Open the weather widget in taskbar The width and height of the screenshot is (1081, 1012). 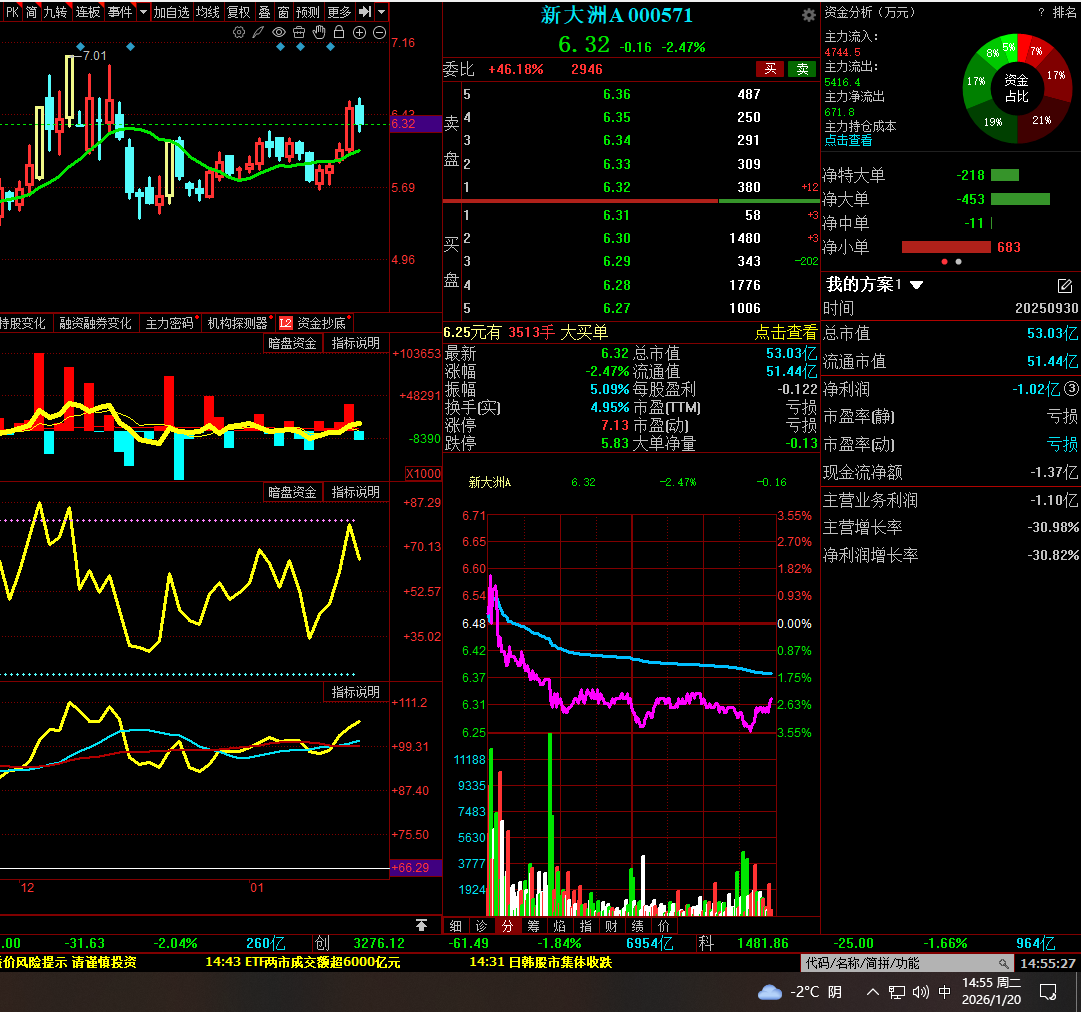(800, 992)
